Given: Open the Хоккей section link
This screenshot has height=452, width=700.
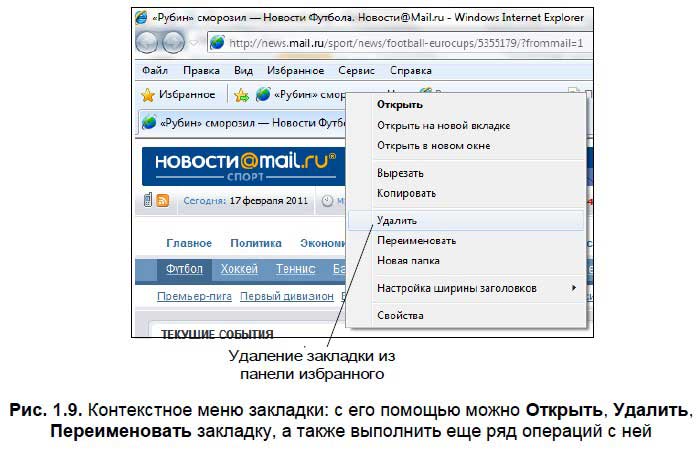Looking at the screenshot, I should coord(239,269).
